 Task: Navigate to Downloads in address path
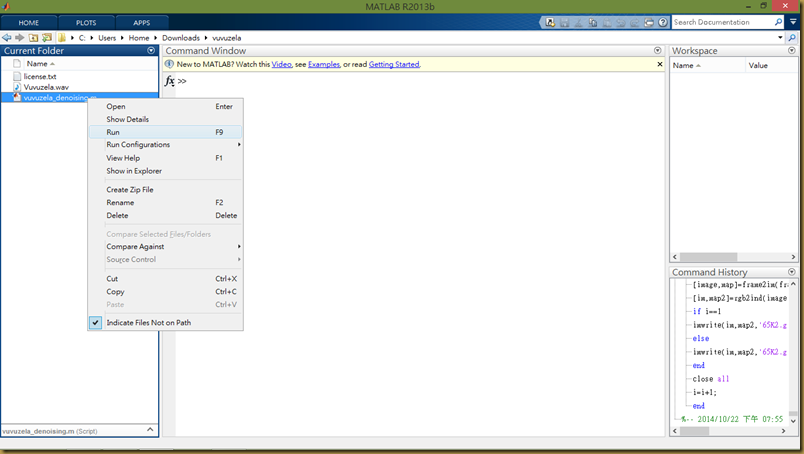[180, 38]
